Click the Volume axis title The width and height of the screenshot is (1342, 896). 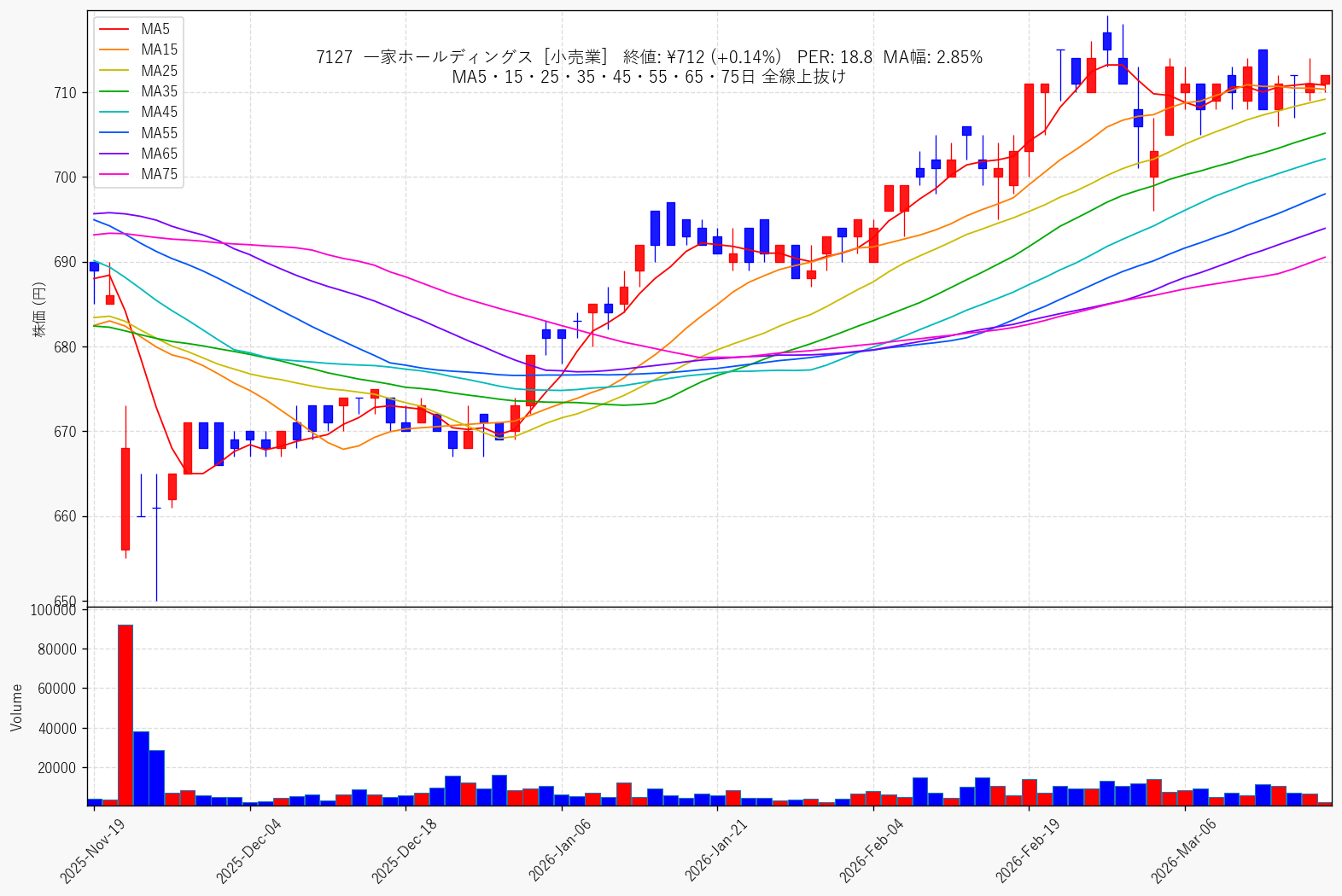pyautogui.click(x=16, y=707)
